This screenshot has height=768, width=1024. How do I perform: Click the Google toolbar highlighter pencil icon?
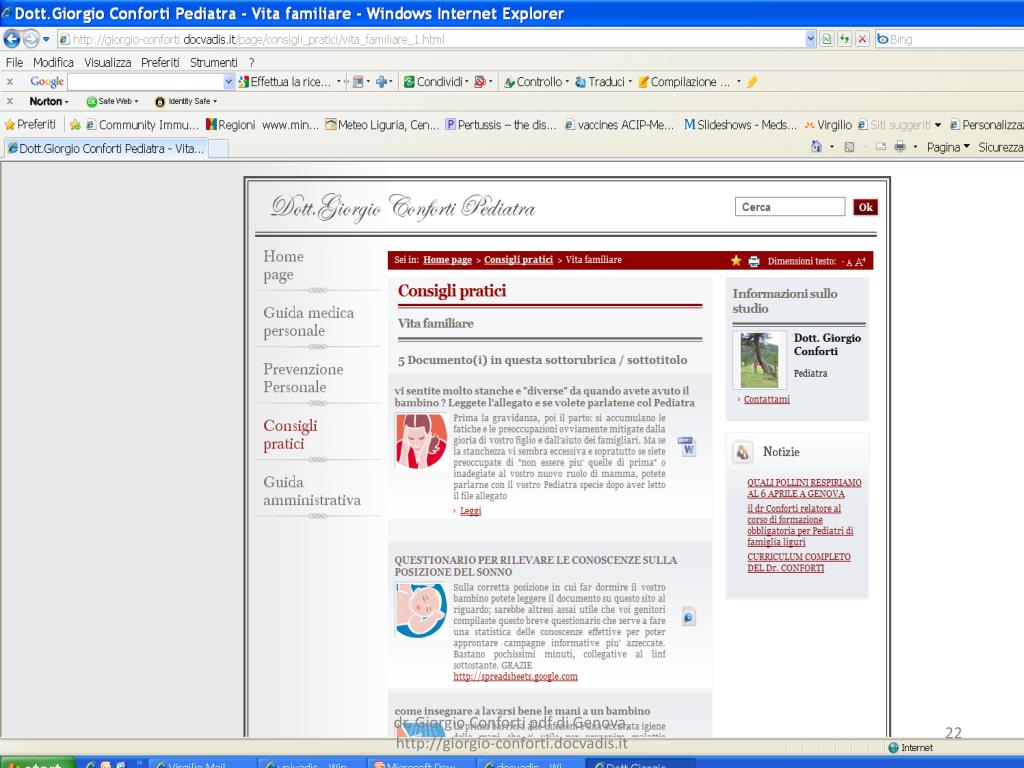click(x=752, y=82)
